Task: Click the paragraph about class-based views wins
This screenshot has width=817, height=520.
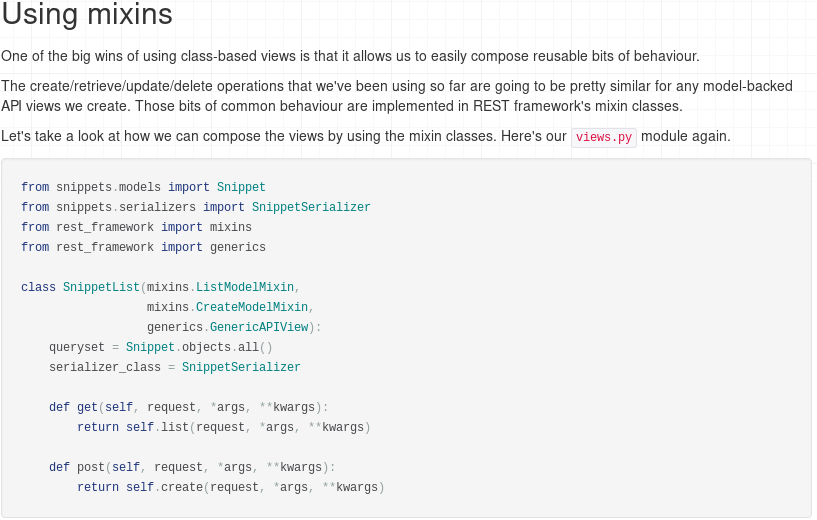Action: coord(350,57)
